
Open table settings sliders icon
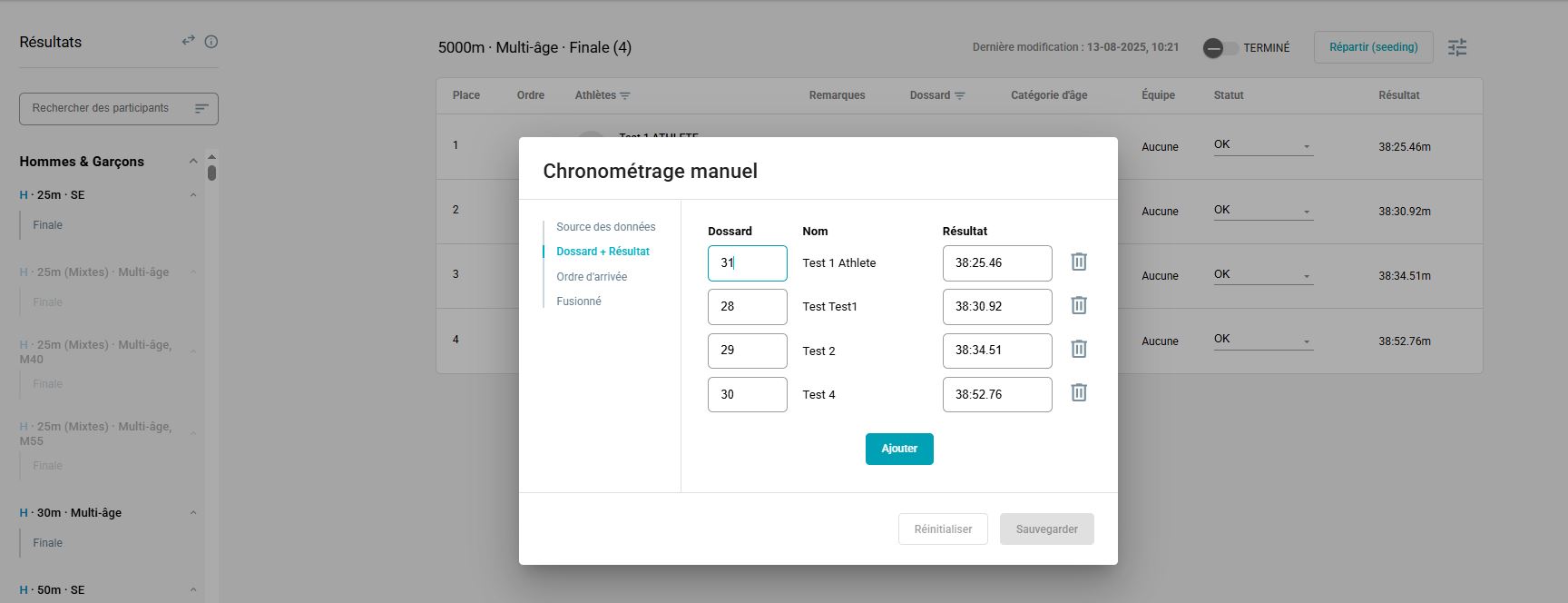point(1457,47)
